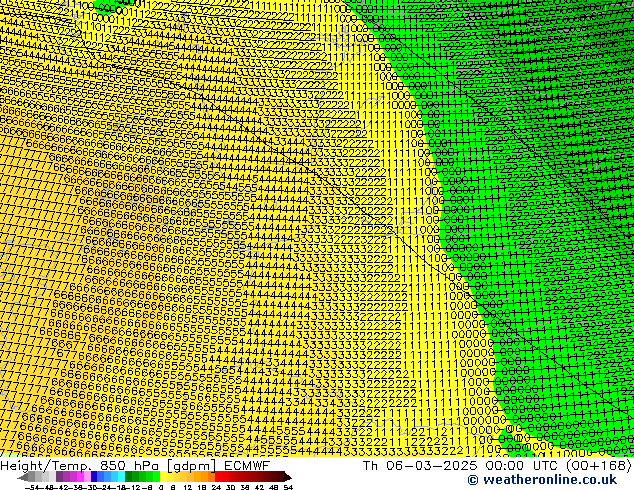Image resolution: width=634 pixels, height=490 pixels.
Task: Click the gray left arrow of color scale
Action: pos(22,477)
